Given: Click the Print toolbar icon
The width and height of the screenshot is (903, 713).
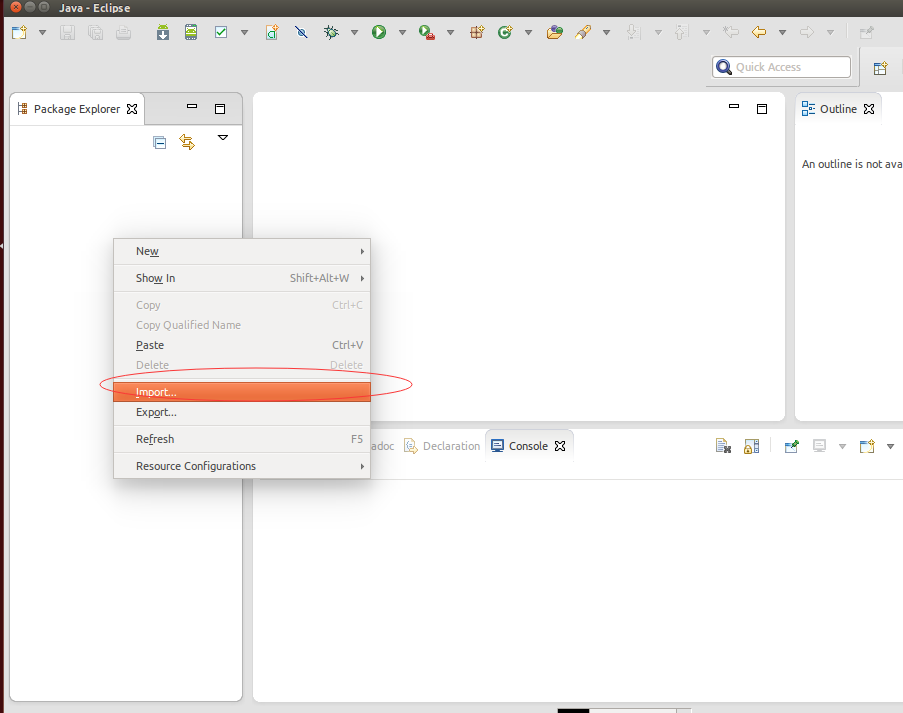Looking at the screenshot, I should pyautogui.click(x=123, y=32).
